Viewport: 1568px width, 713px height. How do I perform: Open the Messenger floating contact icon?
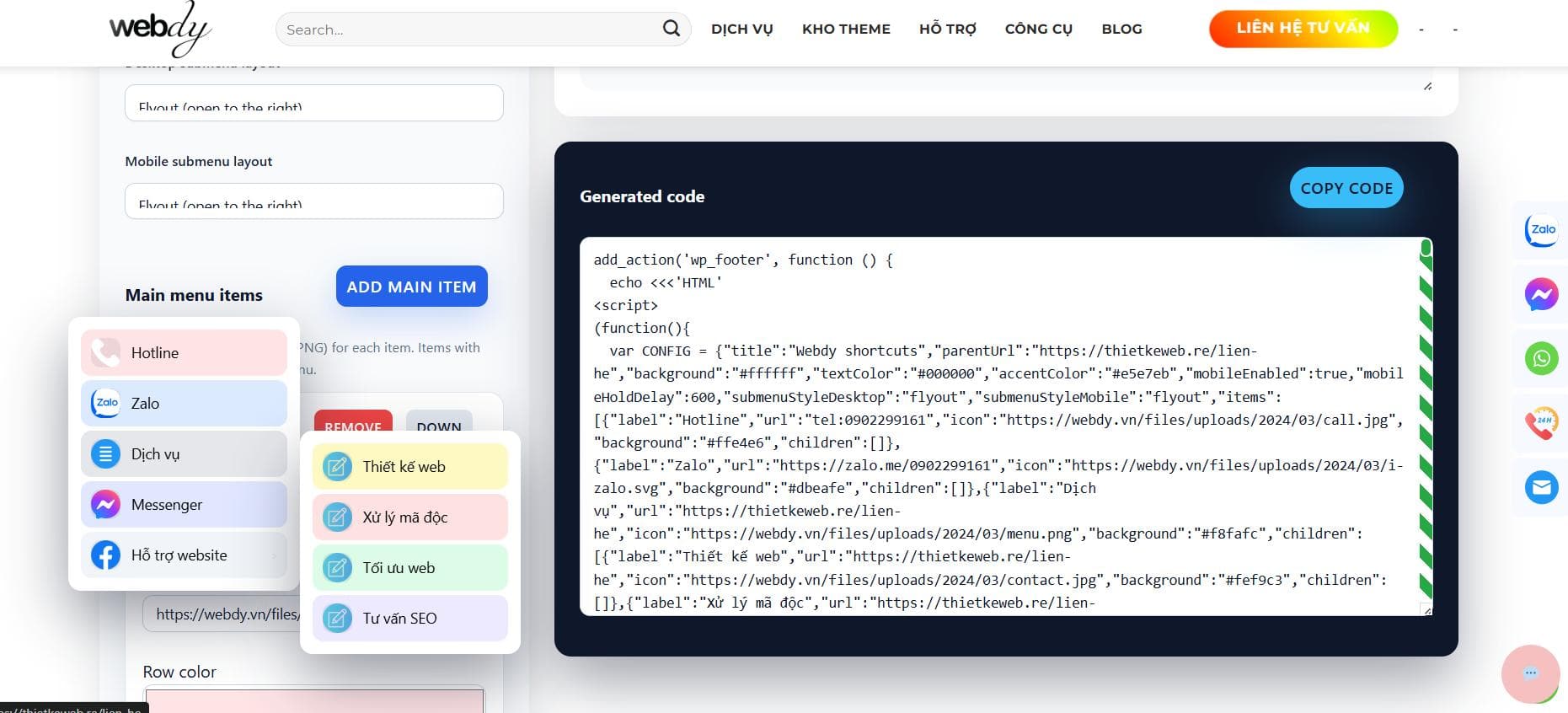click(x=1541, y=294)
